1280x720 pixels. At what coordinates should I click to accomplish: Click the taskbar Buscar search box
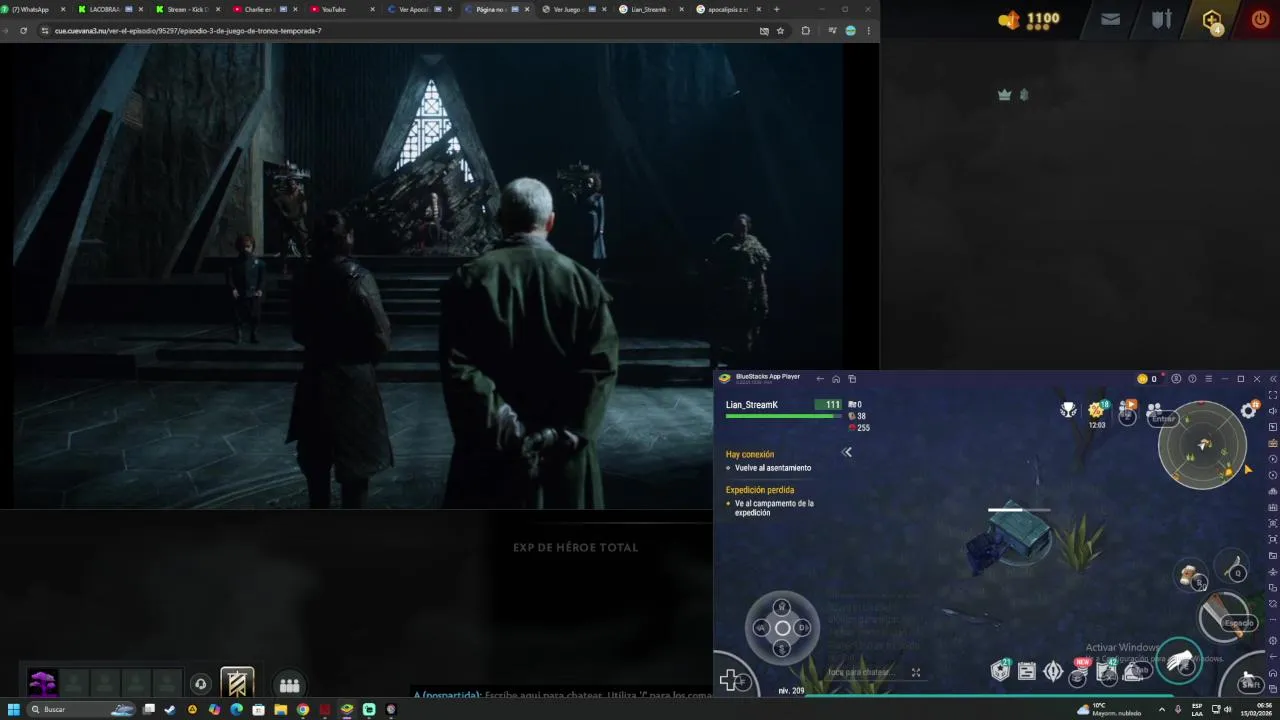(82, 710)
